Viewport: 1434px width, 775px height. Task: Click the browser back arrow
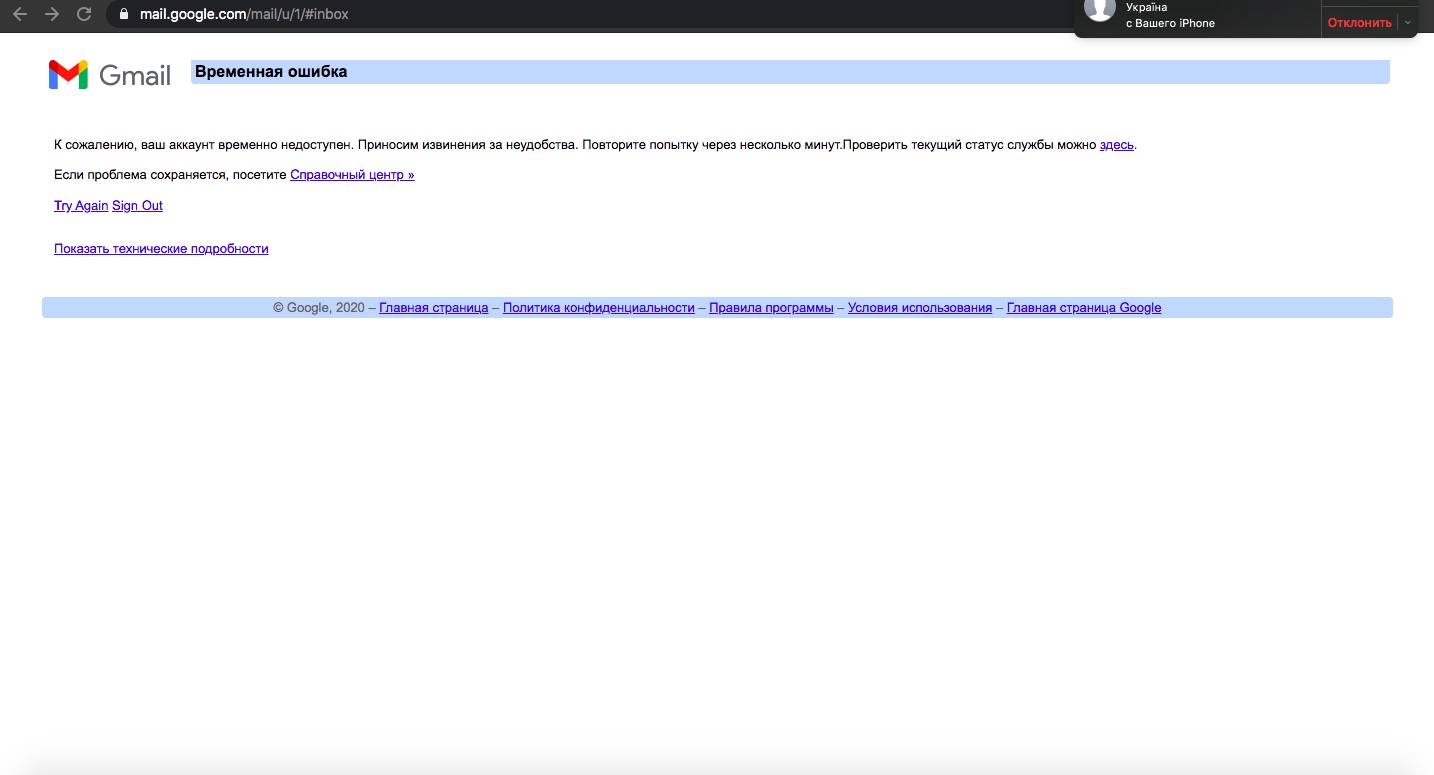(20, 14)
